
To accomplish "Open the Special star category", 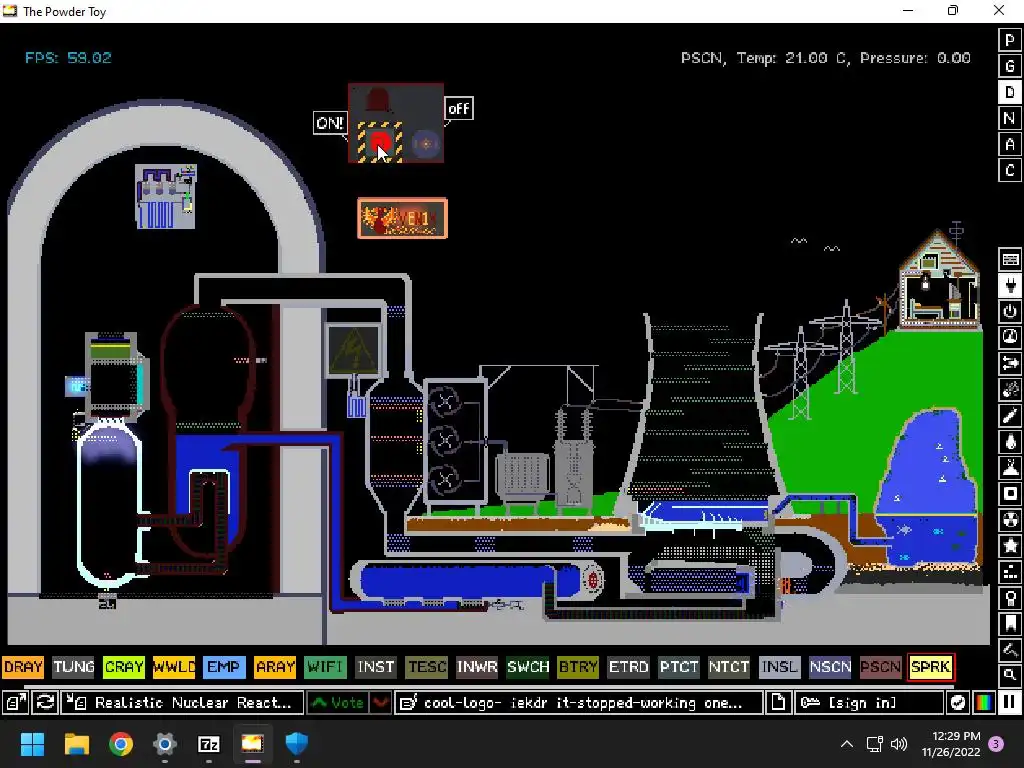I will point(1010,546).
